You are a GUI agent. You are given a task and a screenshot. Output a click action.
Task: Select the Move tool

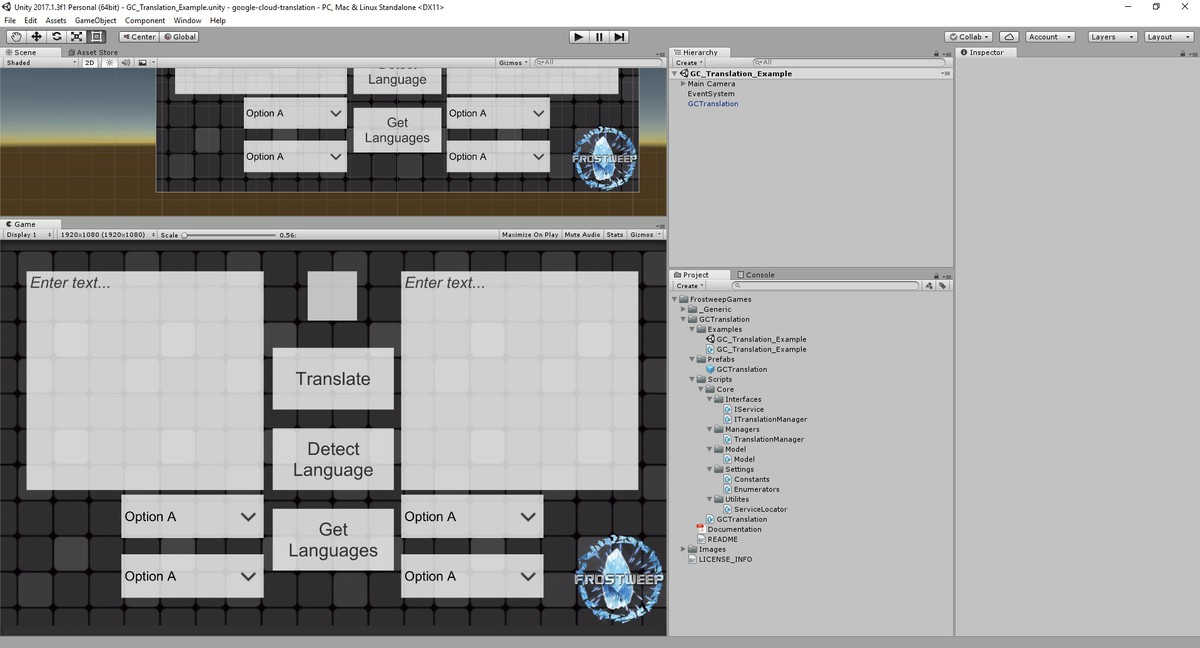(x=36, y=37)
